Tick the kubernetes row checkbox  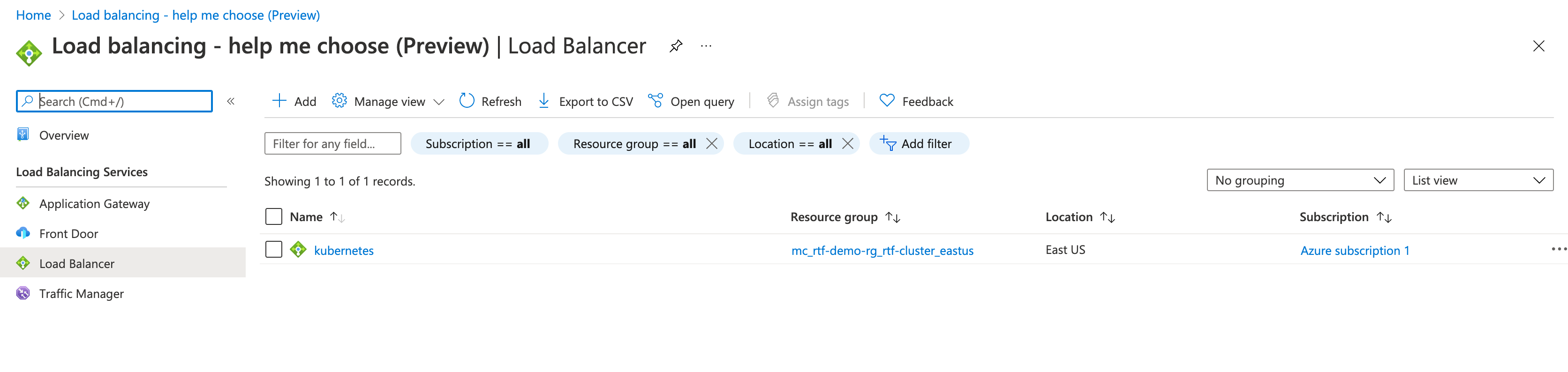pos(274,250)
